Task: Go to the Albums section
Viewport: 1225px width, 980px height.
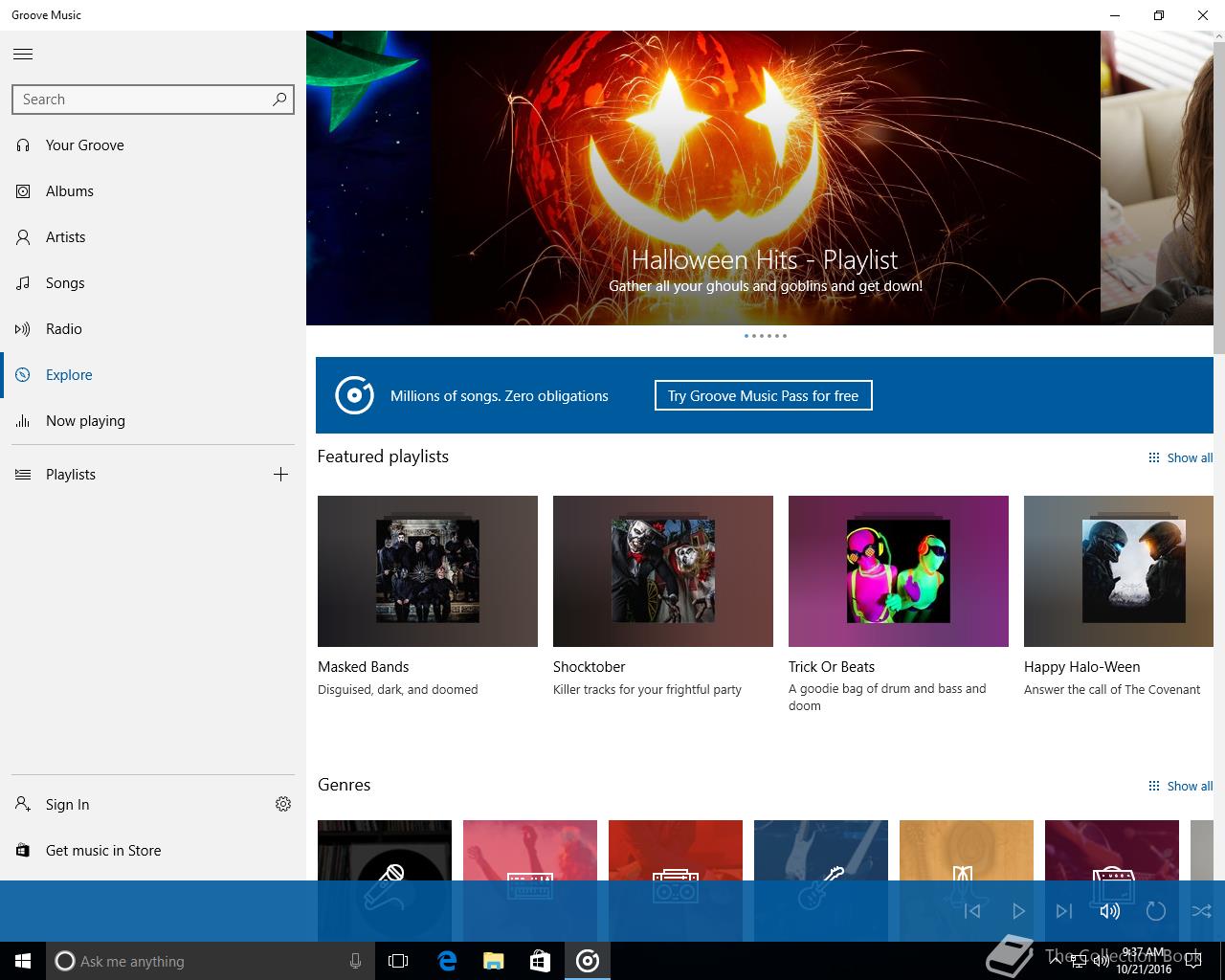Action: (153, 191)
